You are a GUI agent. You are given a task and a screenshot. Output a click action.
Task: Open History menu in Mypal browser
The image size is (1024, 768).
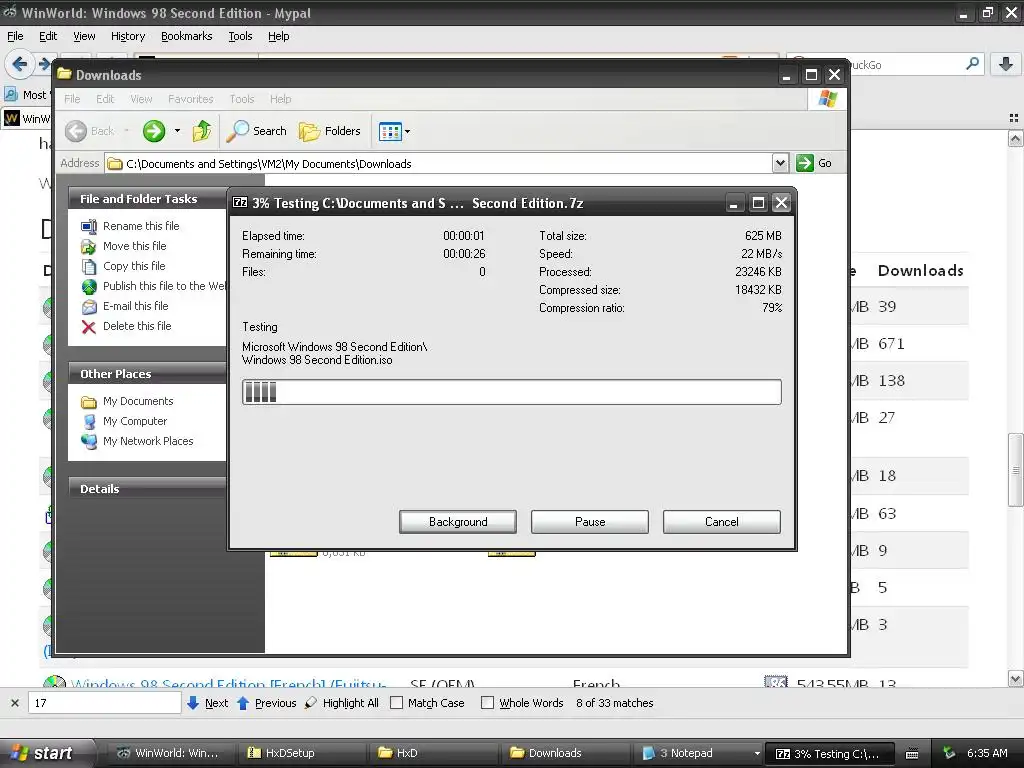coord(127,36)
